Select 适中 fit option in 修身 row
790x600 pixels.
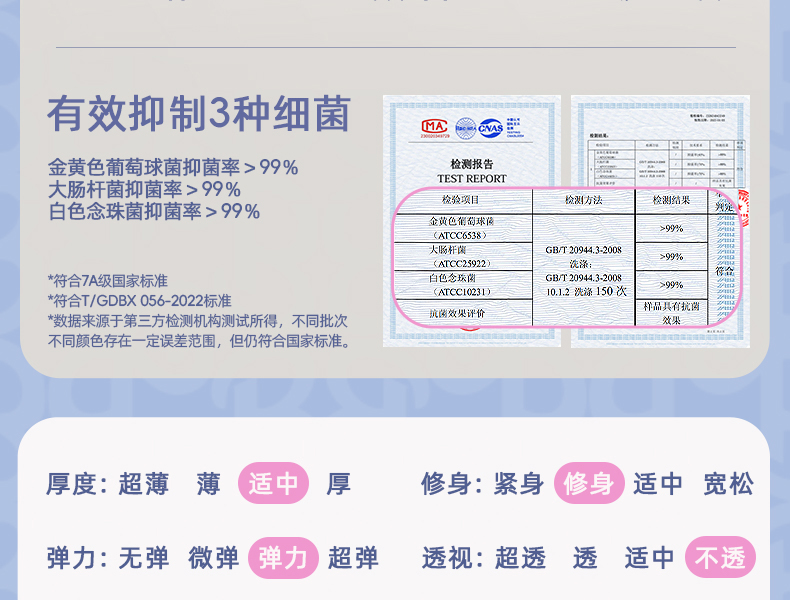[x=658, y=484]
